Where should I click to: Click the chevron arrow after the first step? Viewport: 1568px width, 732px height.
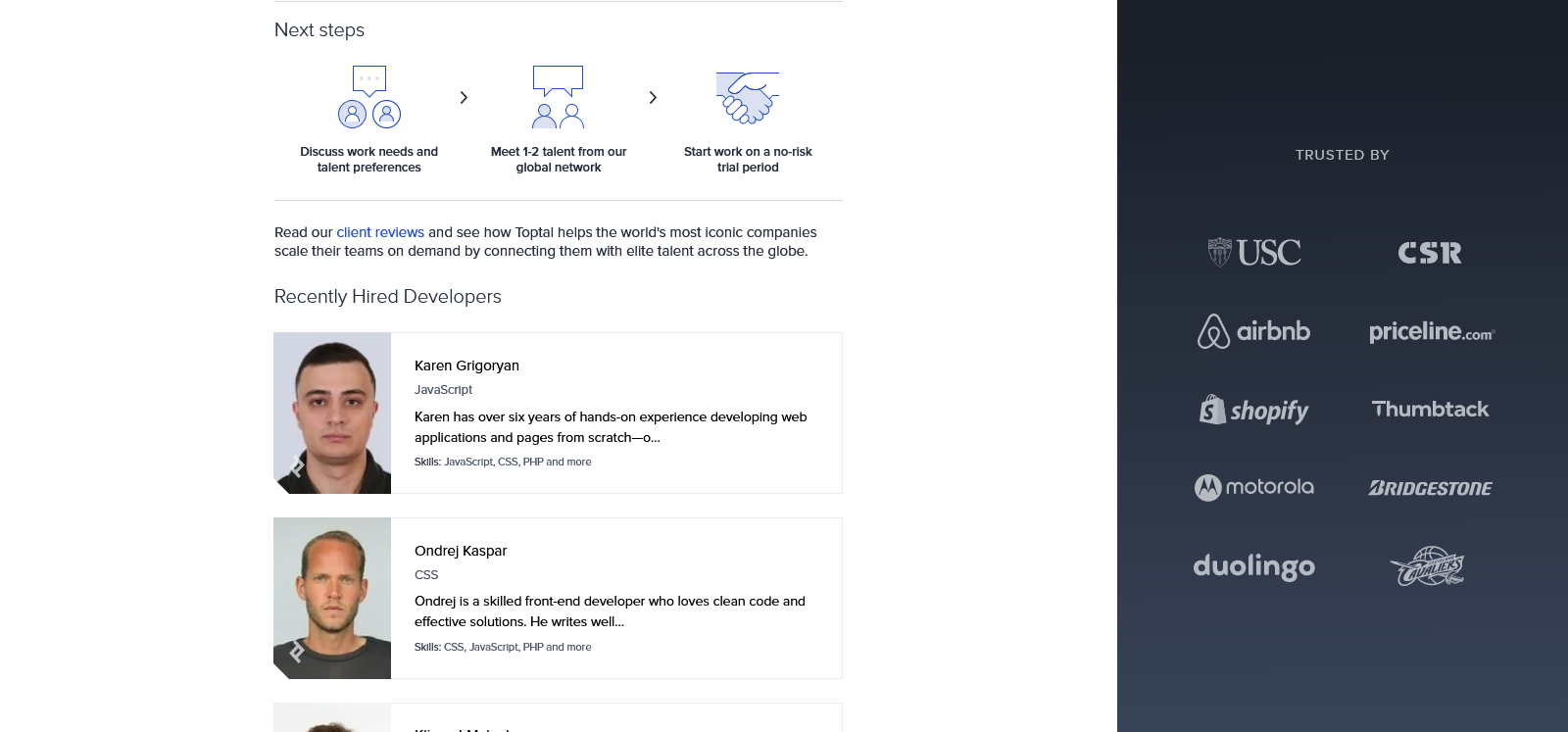click(x=464, y=98)
